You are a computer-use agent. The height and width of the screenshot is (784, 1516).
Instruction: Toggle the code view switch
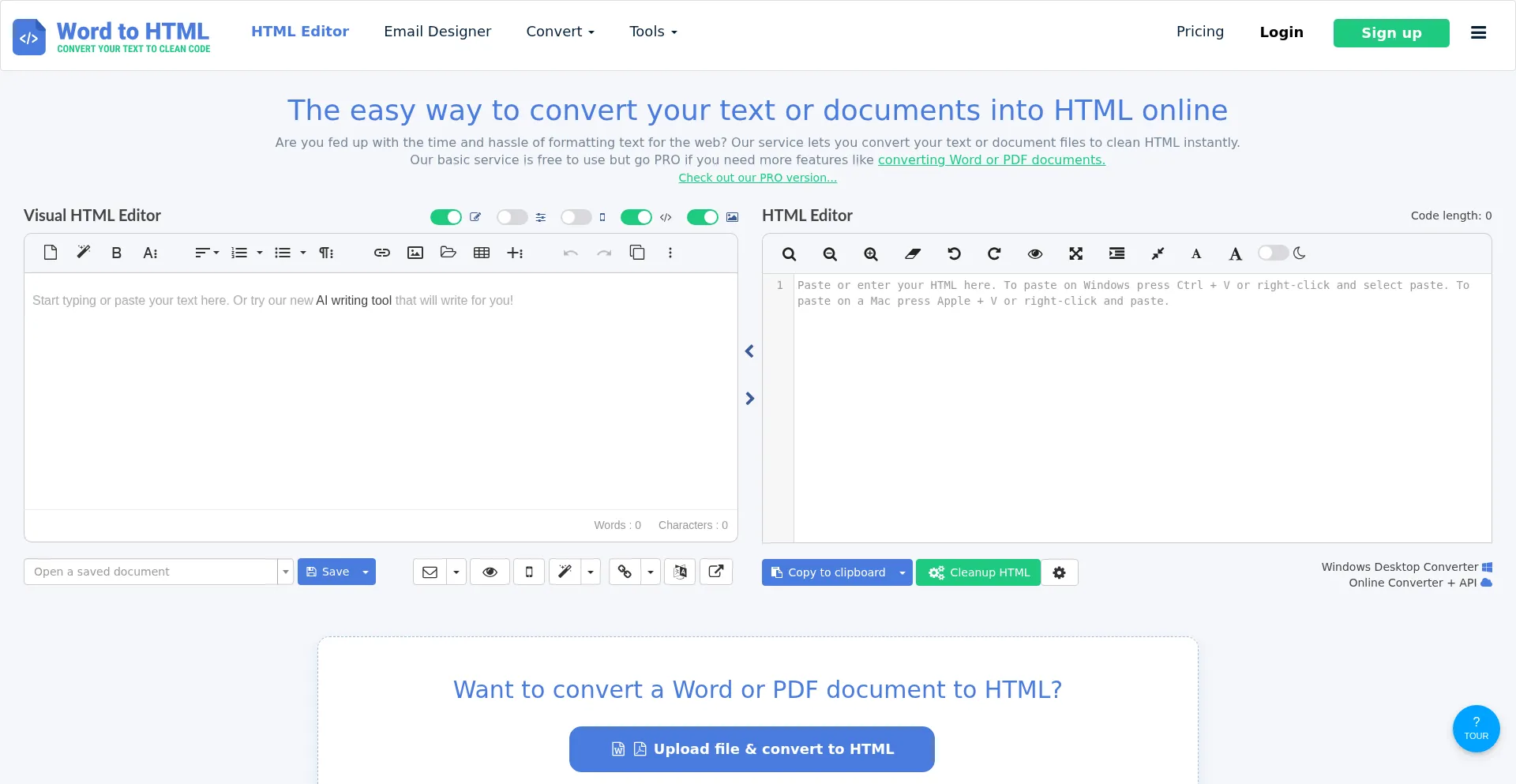636,217
